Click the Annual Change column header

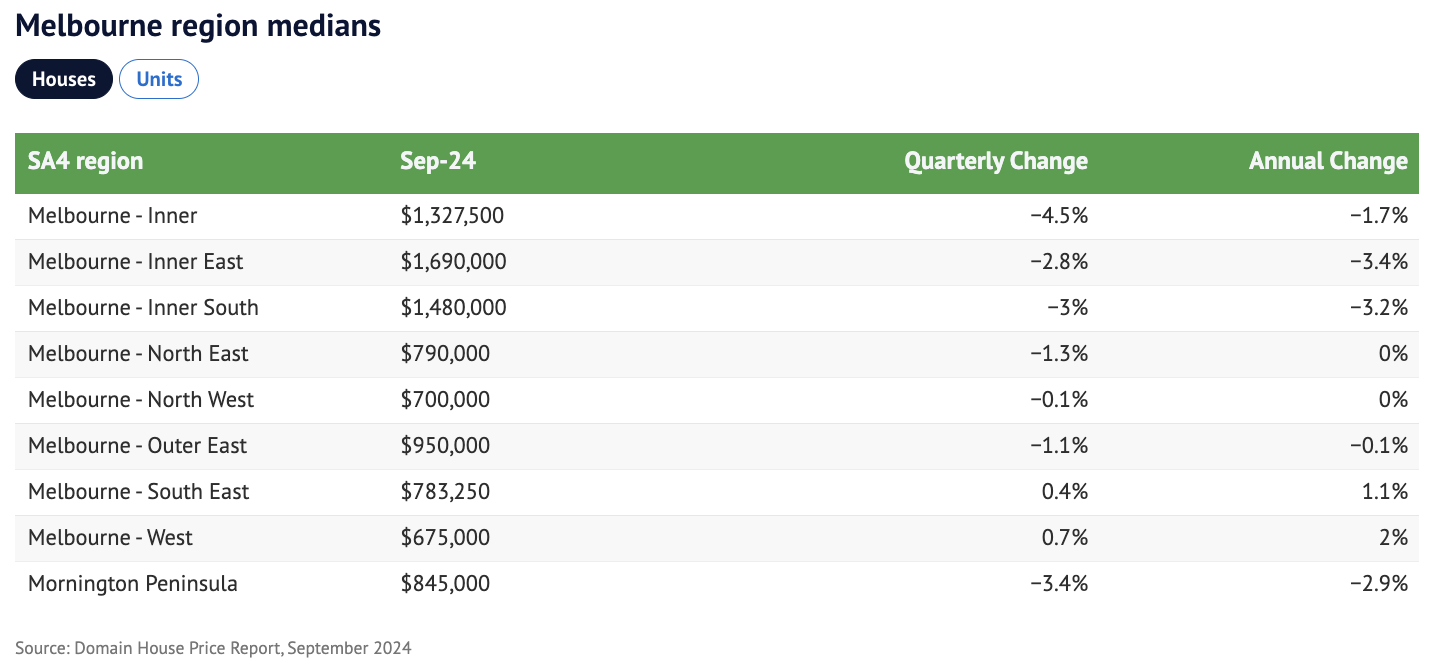[1327, 162]
